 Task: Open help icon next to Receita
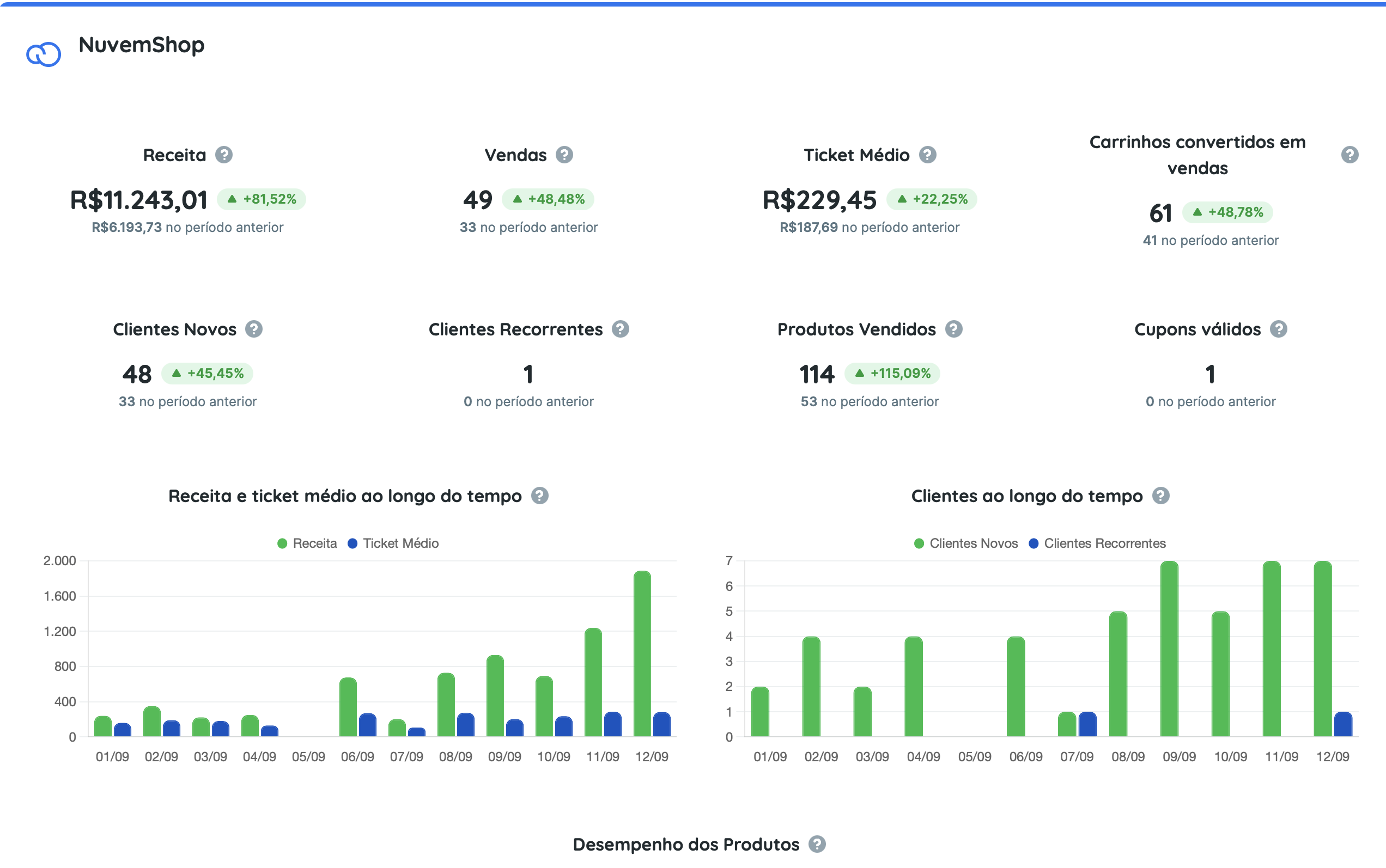coord(224,155)
